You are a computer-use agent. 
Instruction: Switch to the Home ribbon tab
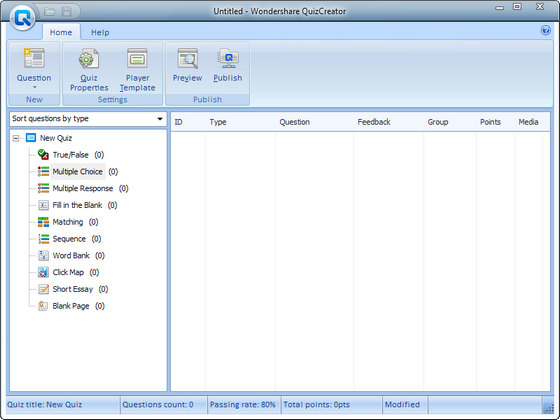[61, 32]
